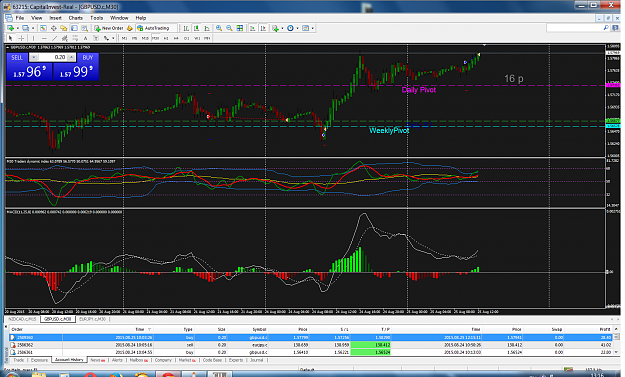Switch to the EURJPY chart tab
This screenshot has width=625, height=377.
pos(92,319)
